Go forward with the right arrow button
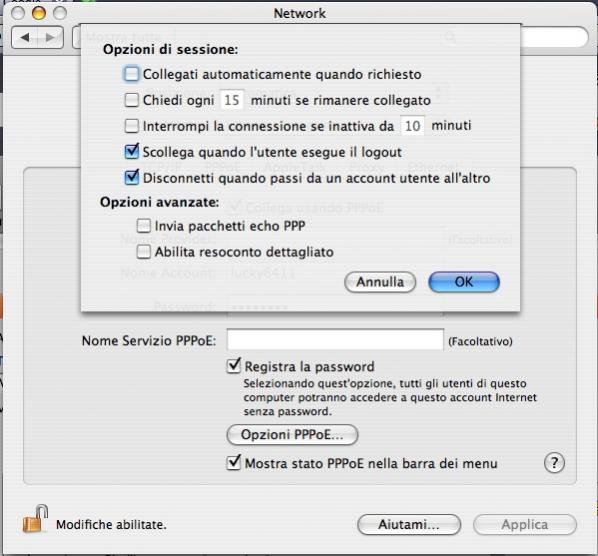 (50, 37)
